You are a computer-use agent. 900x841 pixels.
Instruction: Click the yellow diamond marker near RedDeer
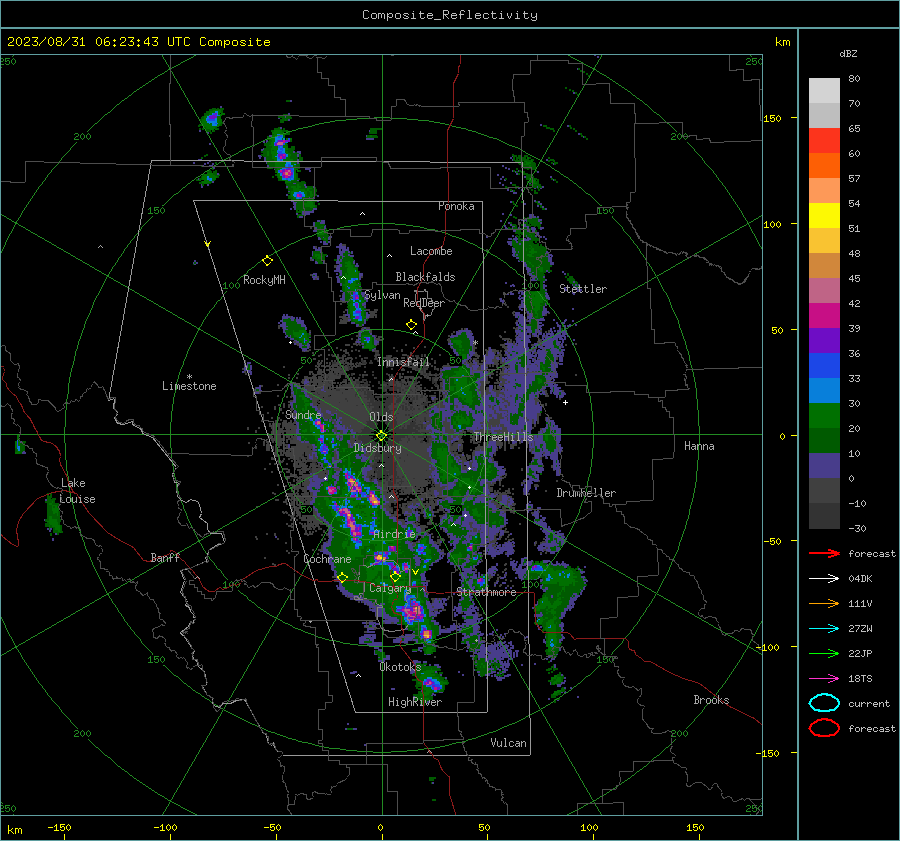411,325
